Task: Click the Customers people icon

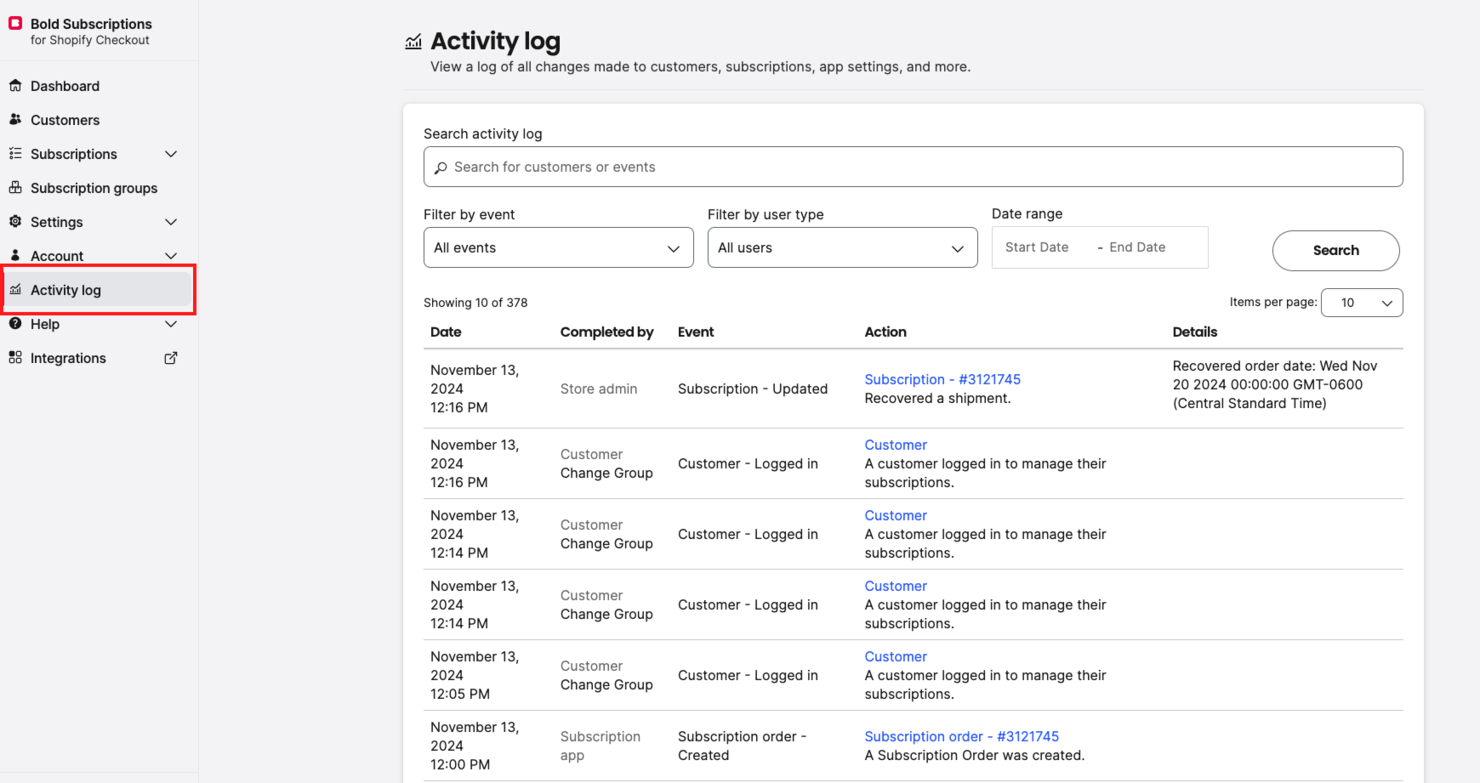Action: (x=16, y=120)
